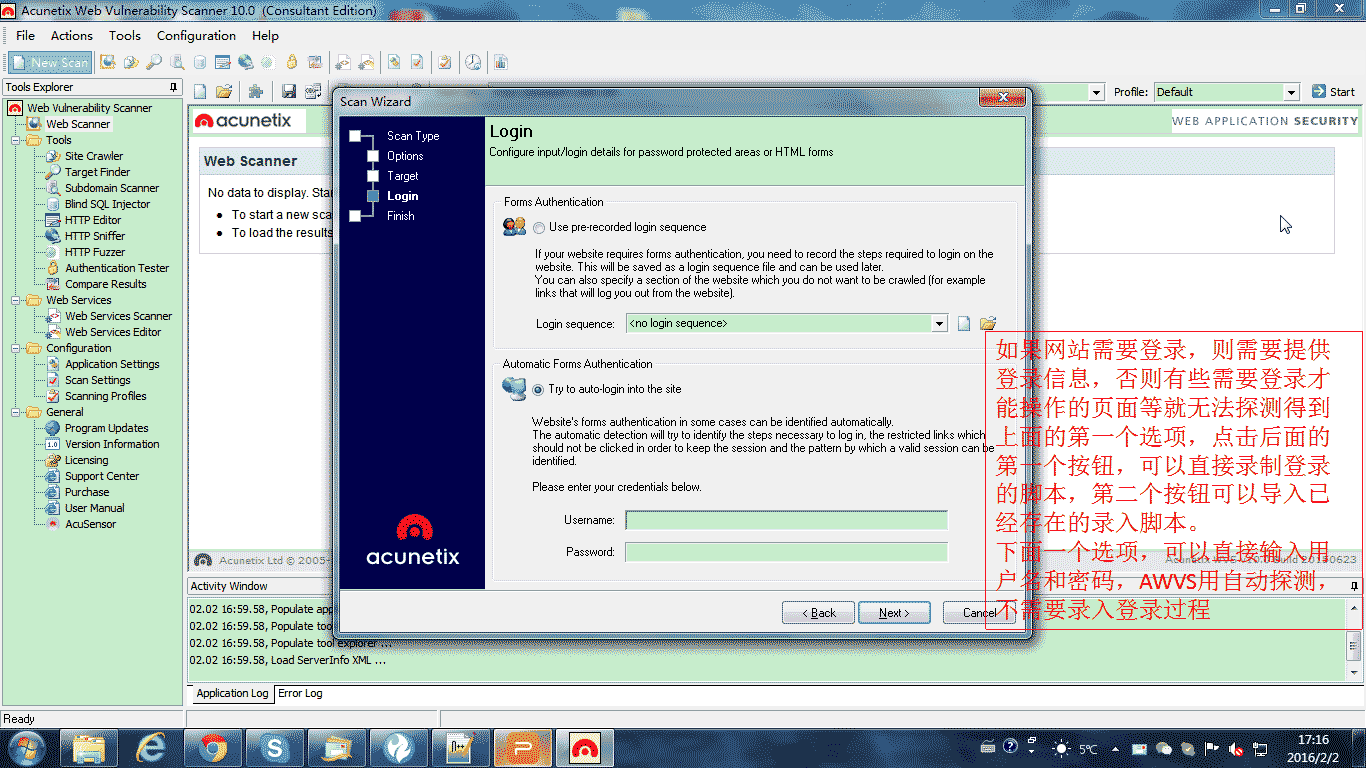Open HTTP Editor icon in toolbar
The width and height of the screenshot is (1366, 768).
click(223, 62)
